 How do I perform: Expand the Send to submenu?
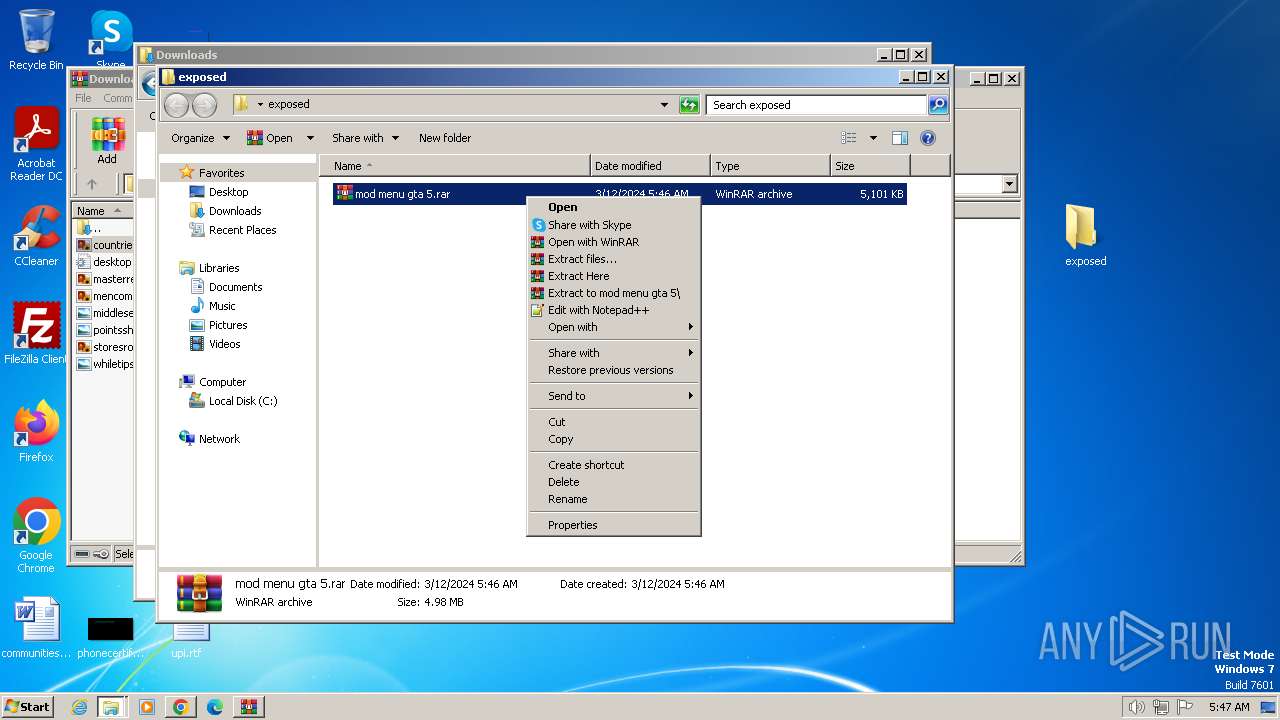point(614,396)
